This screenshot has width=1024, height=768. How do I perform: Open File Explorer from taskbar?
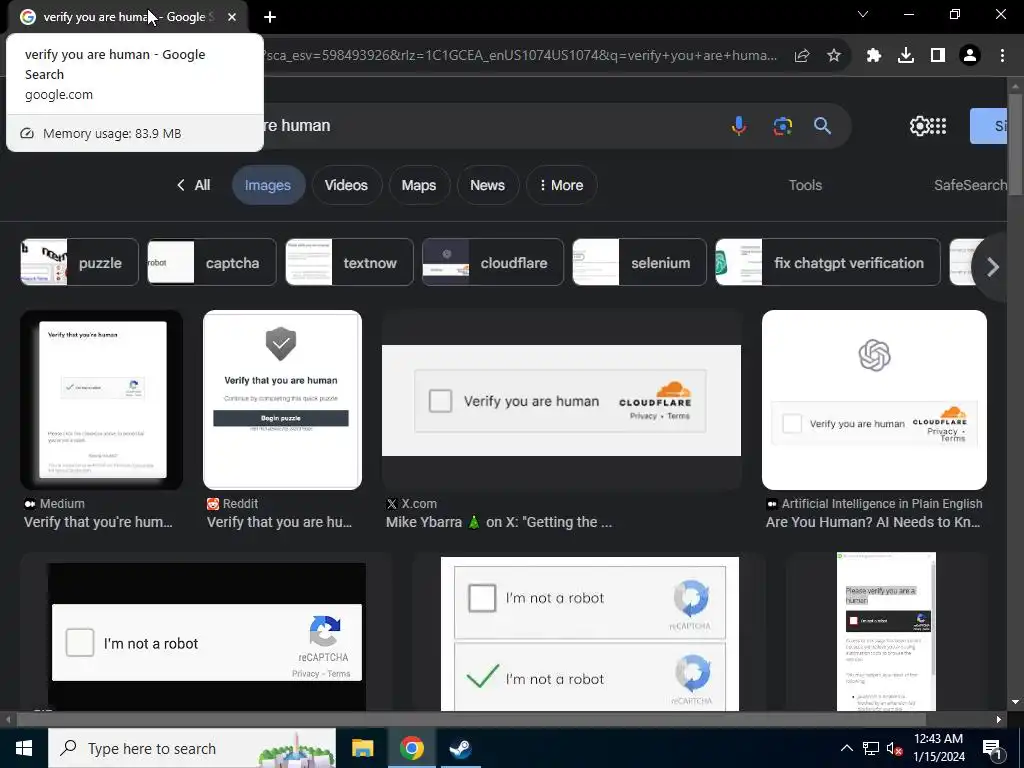(x=362, y=748)
